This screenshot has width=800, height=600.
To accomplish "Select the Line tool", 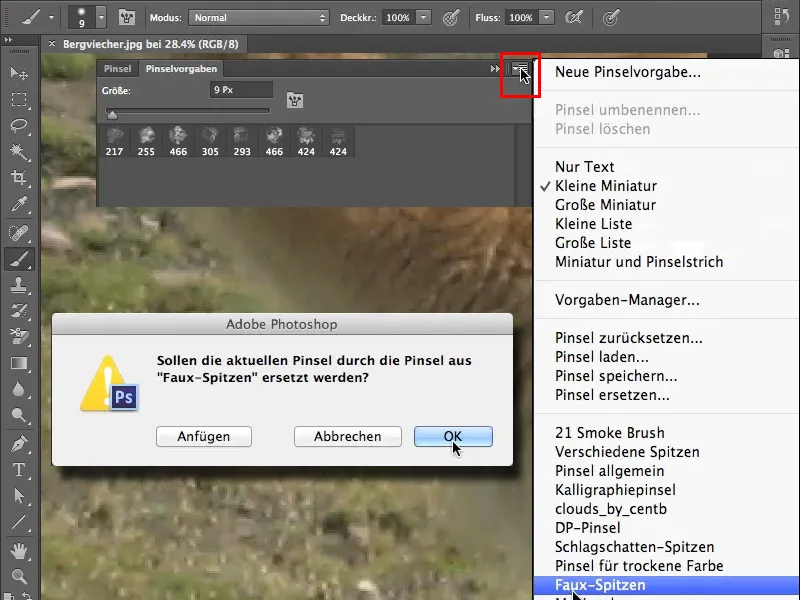I will click(x=19, y=522).
